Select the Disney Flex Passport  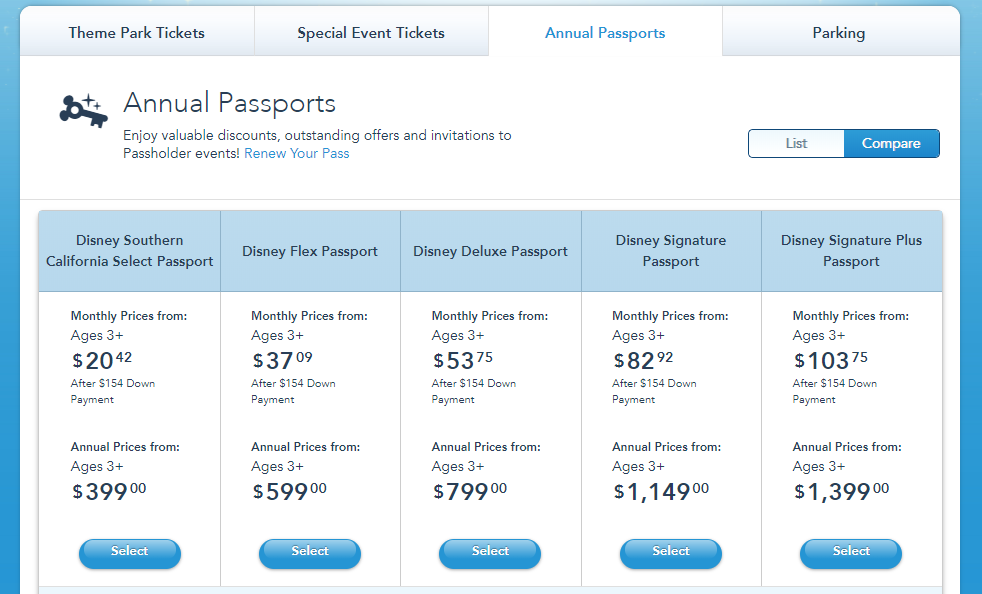pyautogui.click(x=310, y=553)
